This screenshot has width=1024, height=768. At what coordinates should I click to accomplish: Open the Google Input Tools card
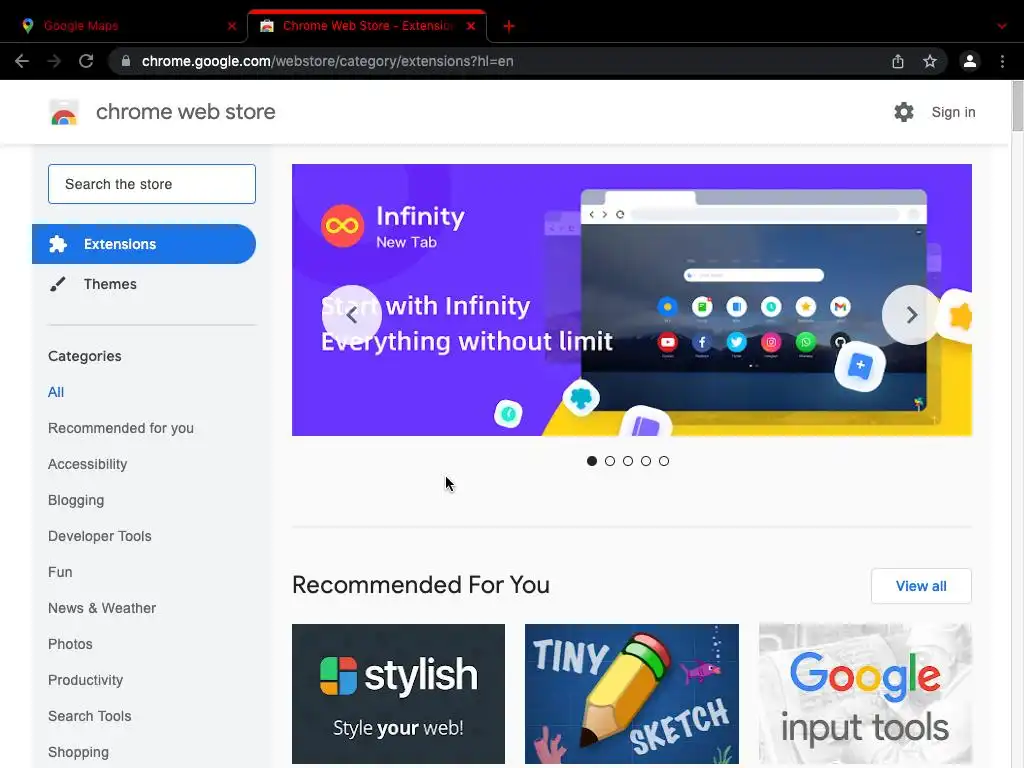pyautogui.click(x=865, y=694)
